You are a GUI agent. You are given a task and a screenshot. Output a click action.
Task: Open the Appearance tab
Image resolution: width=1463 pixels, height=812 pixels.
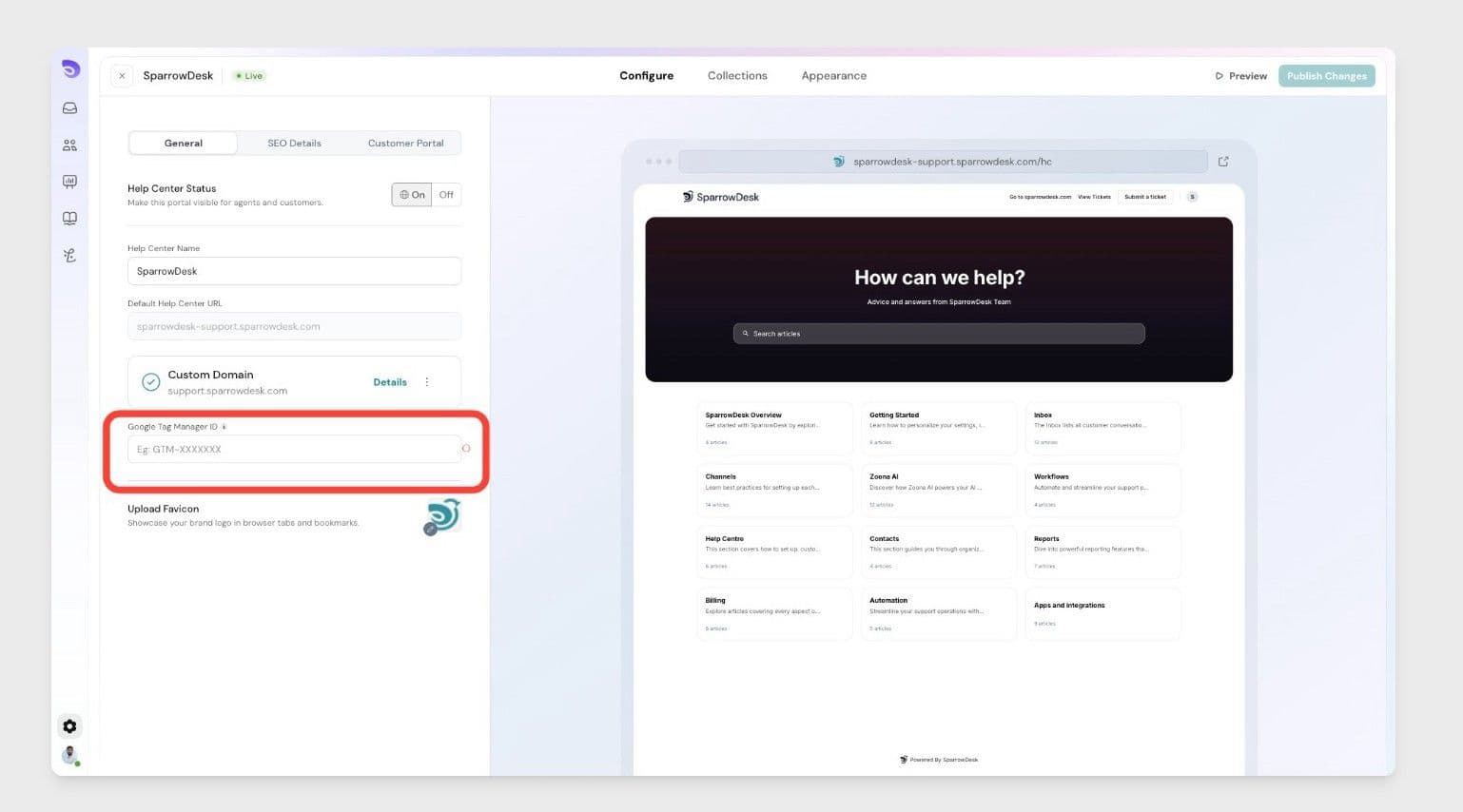point(834,76)
